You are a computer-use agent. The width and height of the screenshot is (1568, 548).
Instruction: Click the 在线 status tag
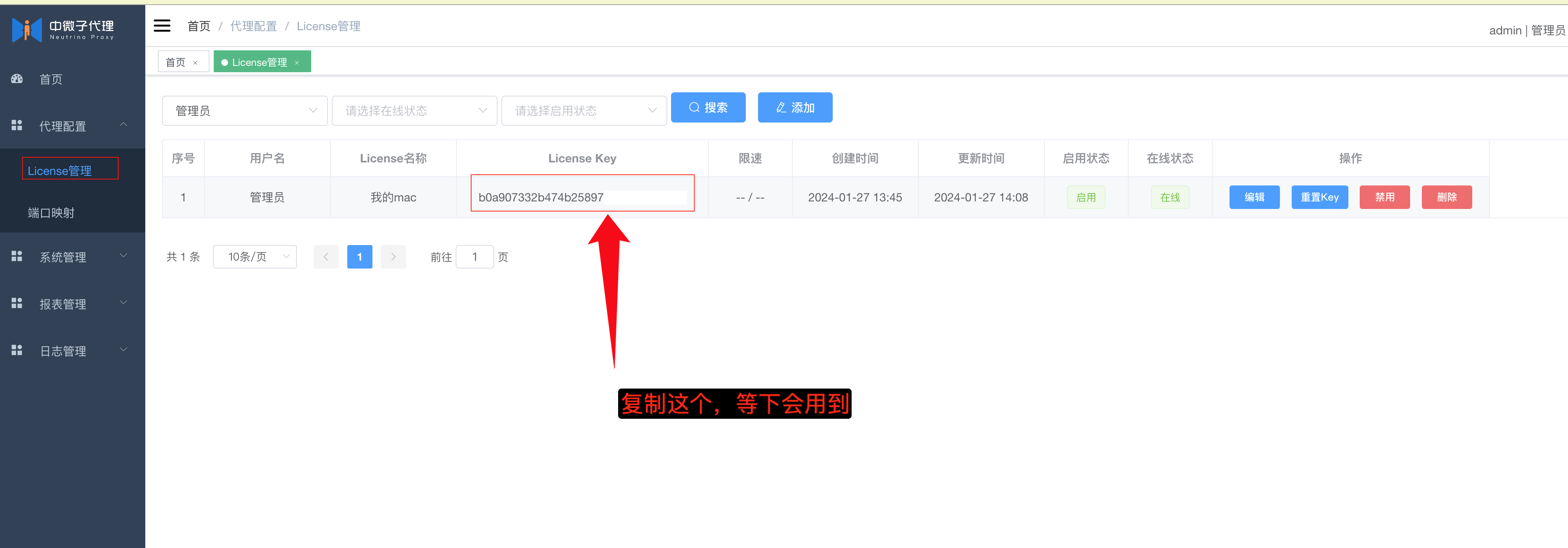pos(1170,197)
